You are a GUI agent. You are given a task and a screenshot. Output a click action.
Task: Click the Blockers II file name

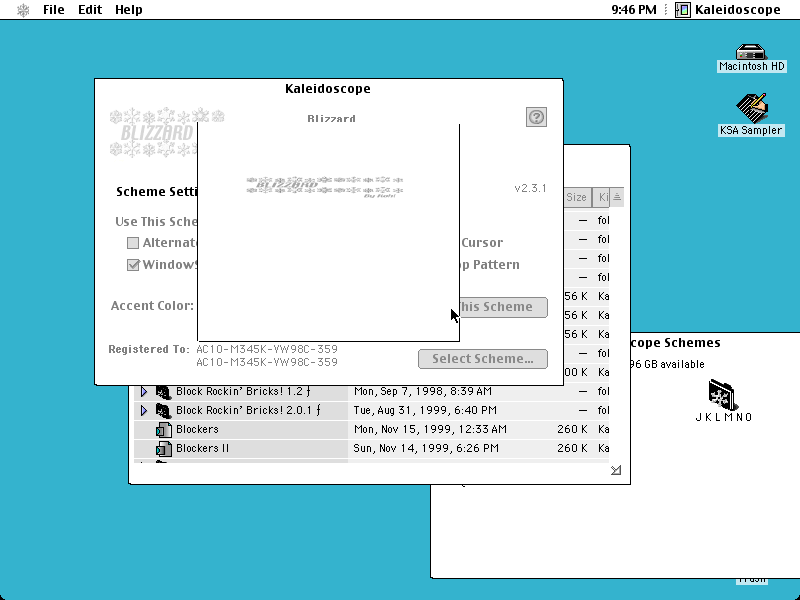[x=203, y=448]
